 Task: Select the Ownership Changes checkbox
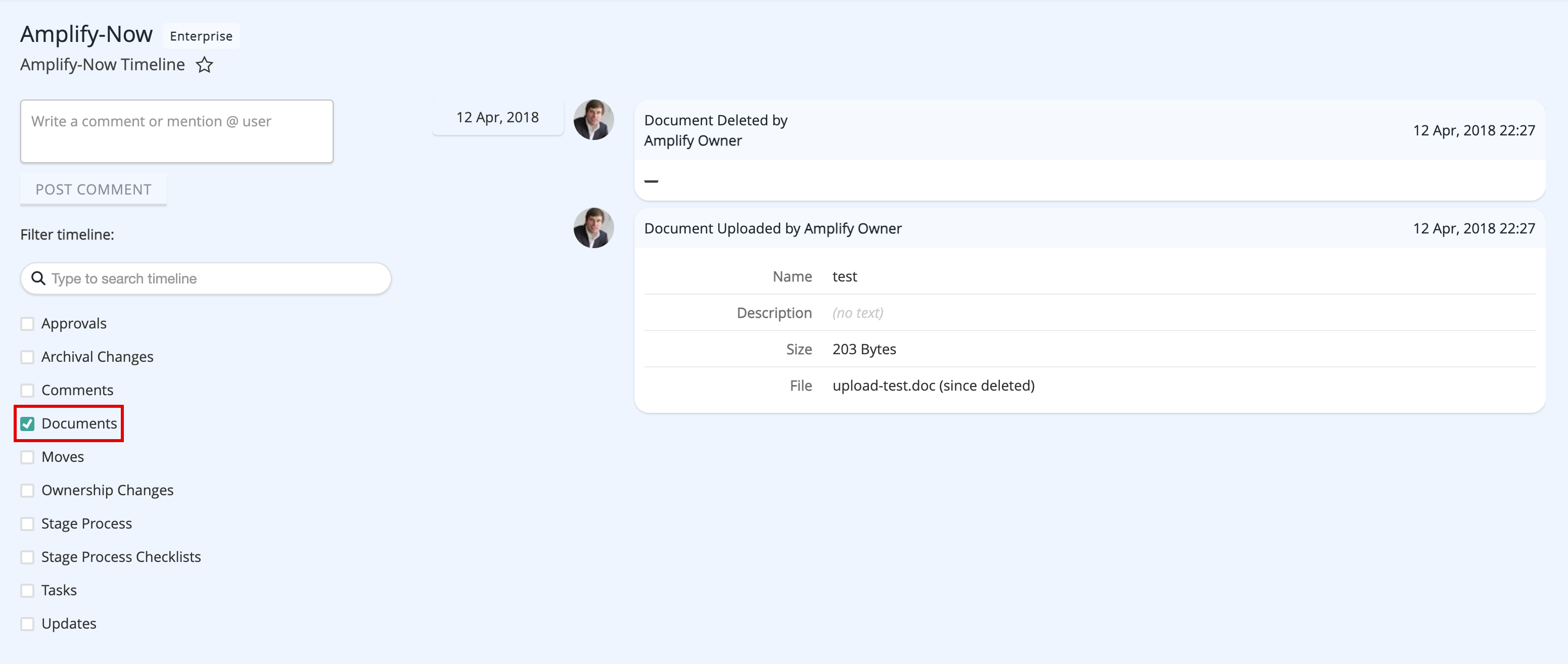(27, 491)
